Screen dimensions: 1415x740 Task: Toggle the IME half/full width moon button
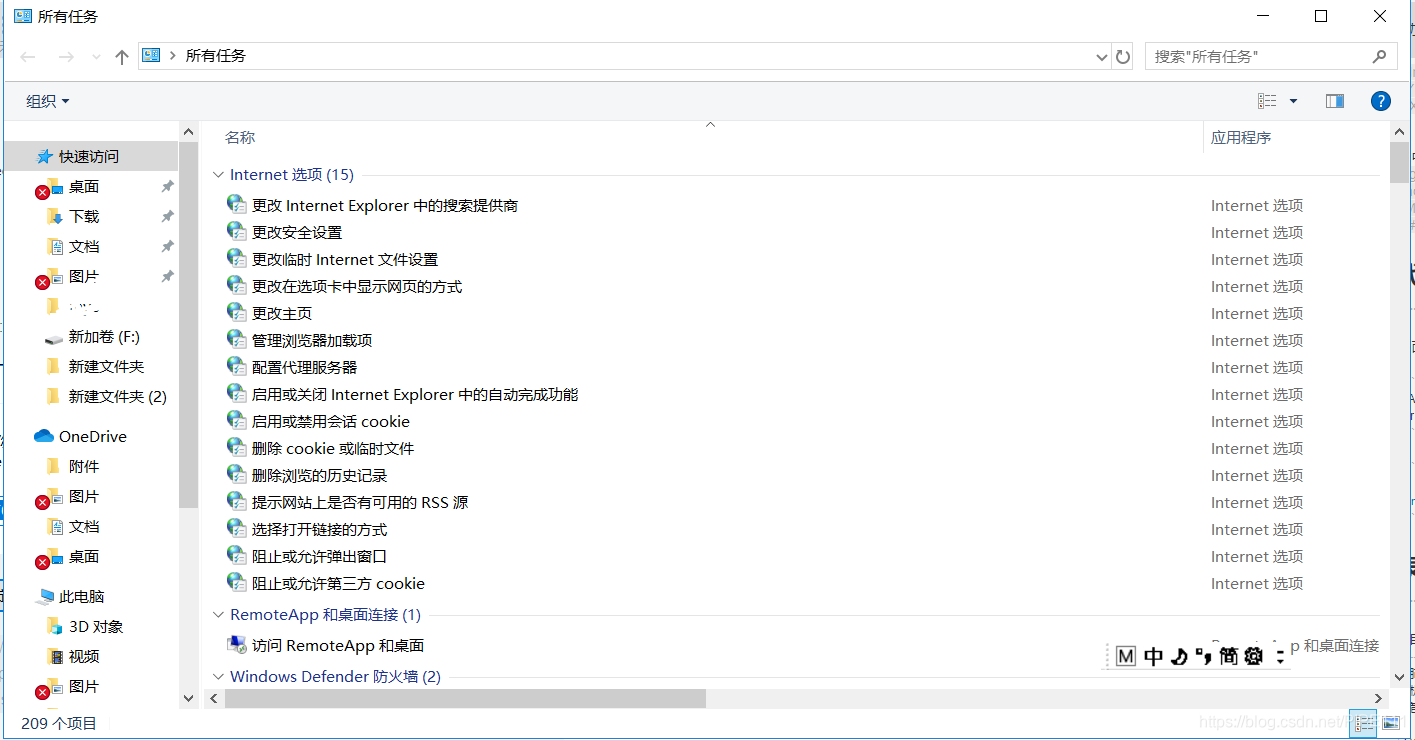tap(1179, 656)
